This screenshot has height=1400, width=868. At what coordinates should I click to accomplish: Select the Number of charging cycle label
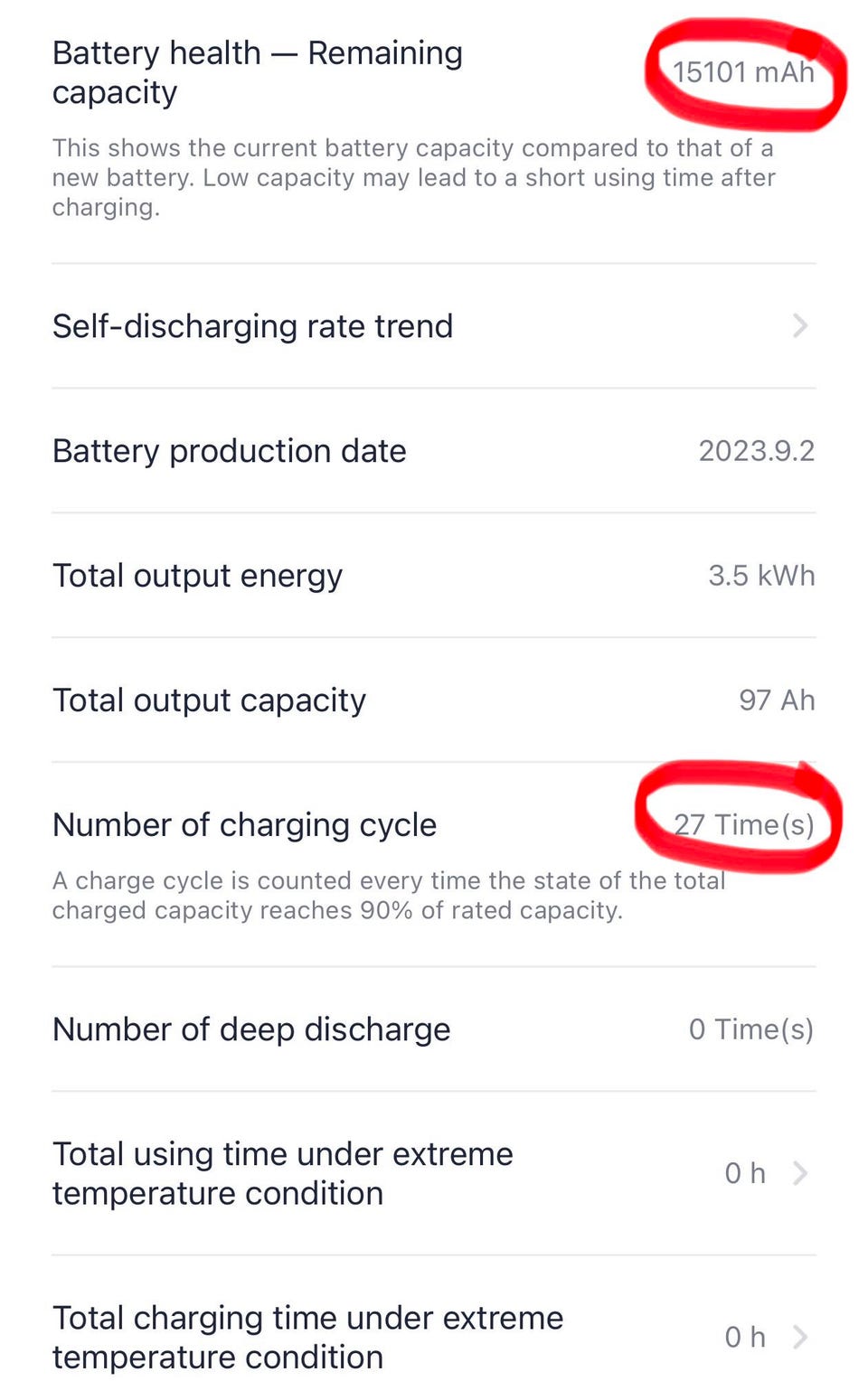[244, 825]
